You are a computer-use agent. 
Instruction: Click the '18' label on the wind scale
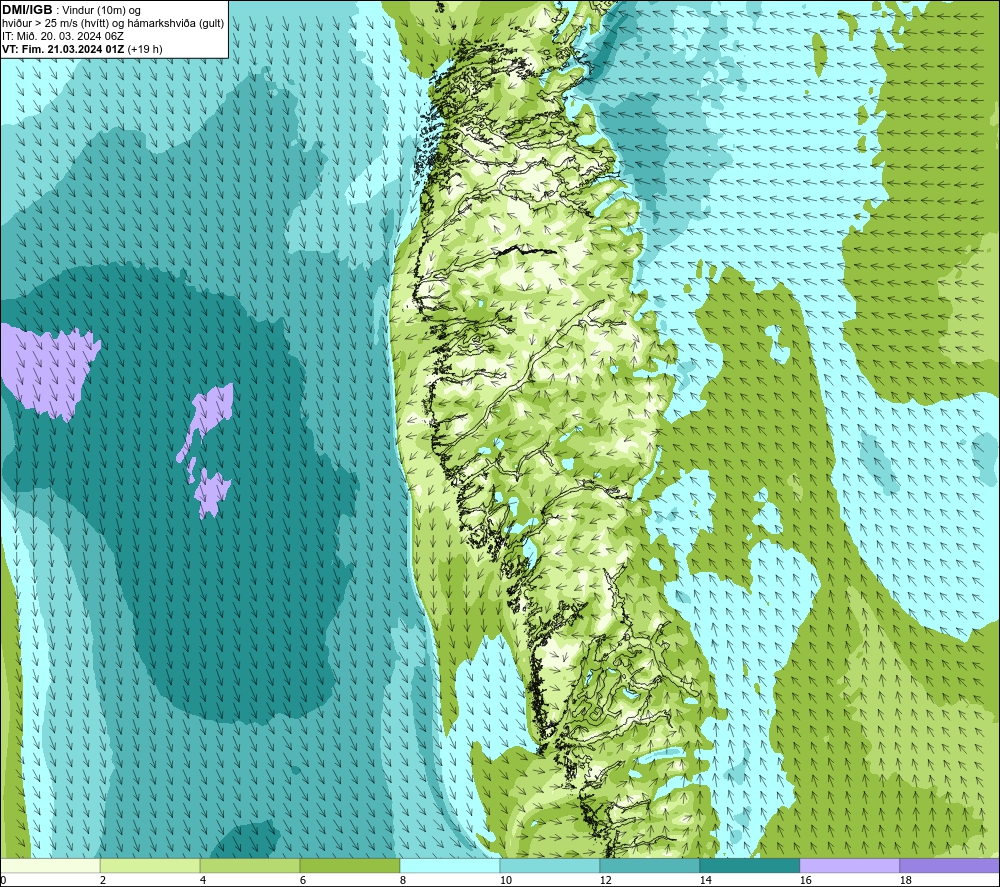[906, 880]
